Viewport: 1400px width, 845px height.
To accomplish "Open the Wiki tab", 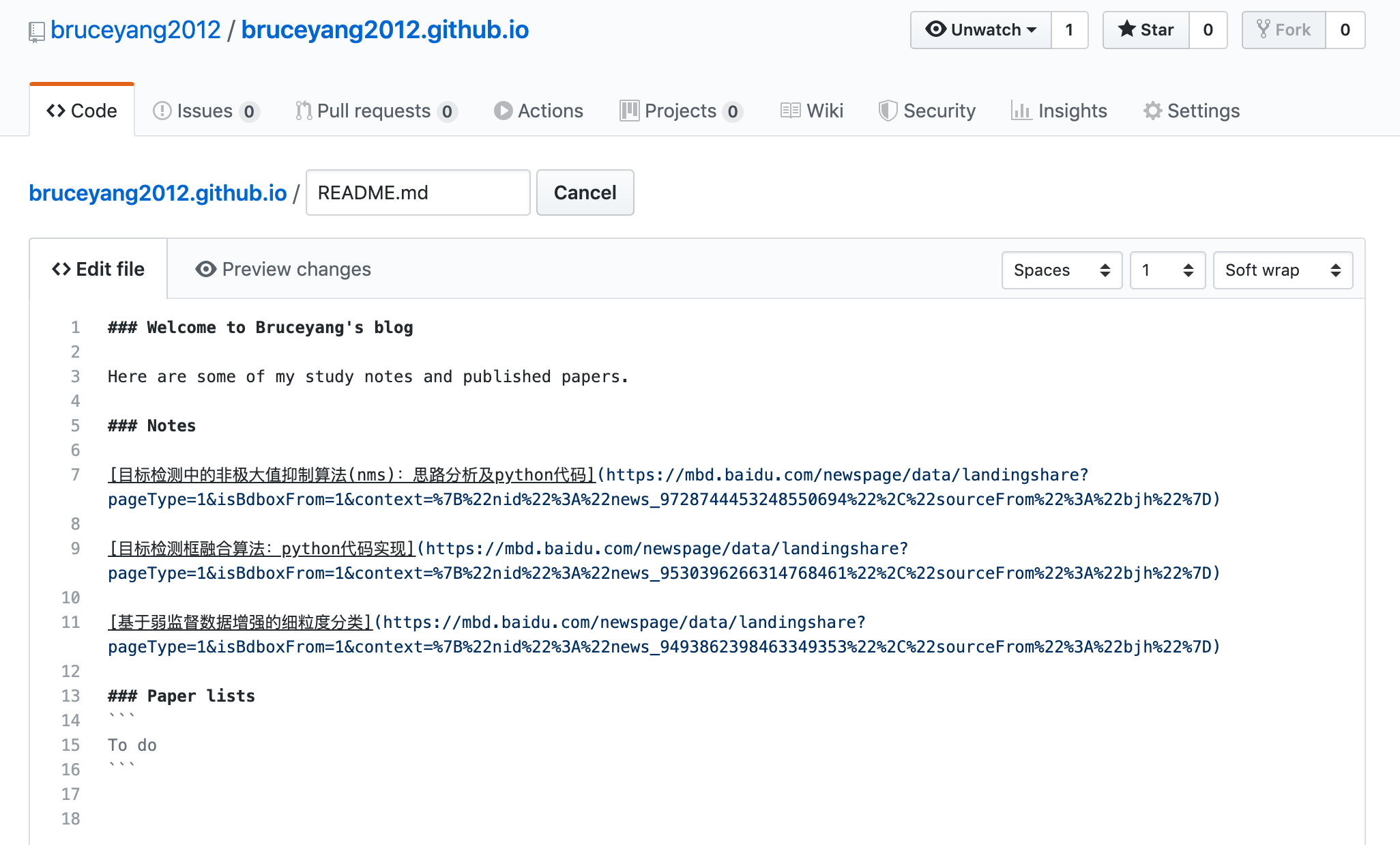I will click(x=812, y=111).
